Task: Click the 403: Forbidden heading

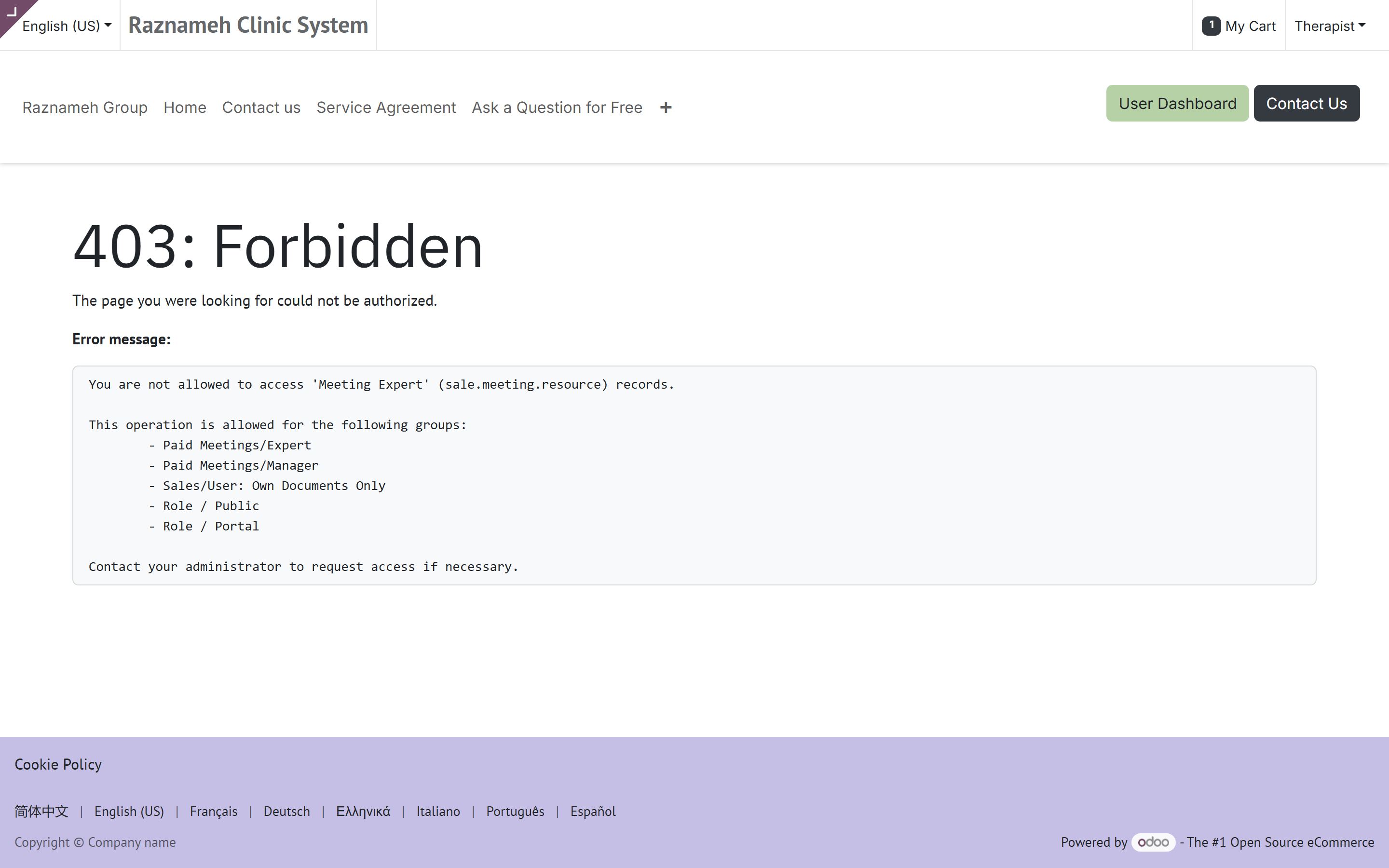Action: pyautogui.click(x=278, y=246)
